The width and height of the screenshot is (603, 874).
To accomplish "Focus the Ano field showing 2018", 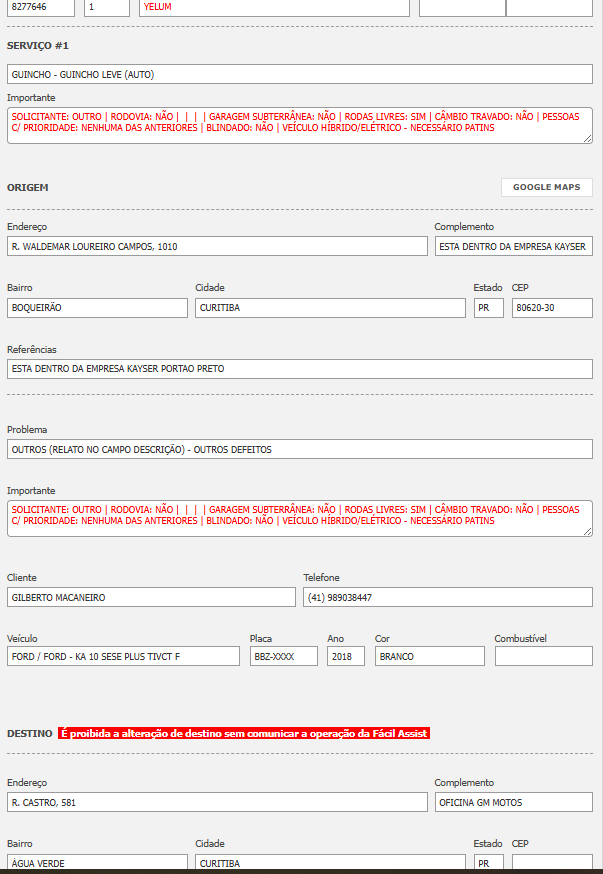I will [345, 656].
